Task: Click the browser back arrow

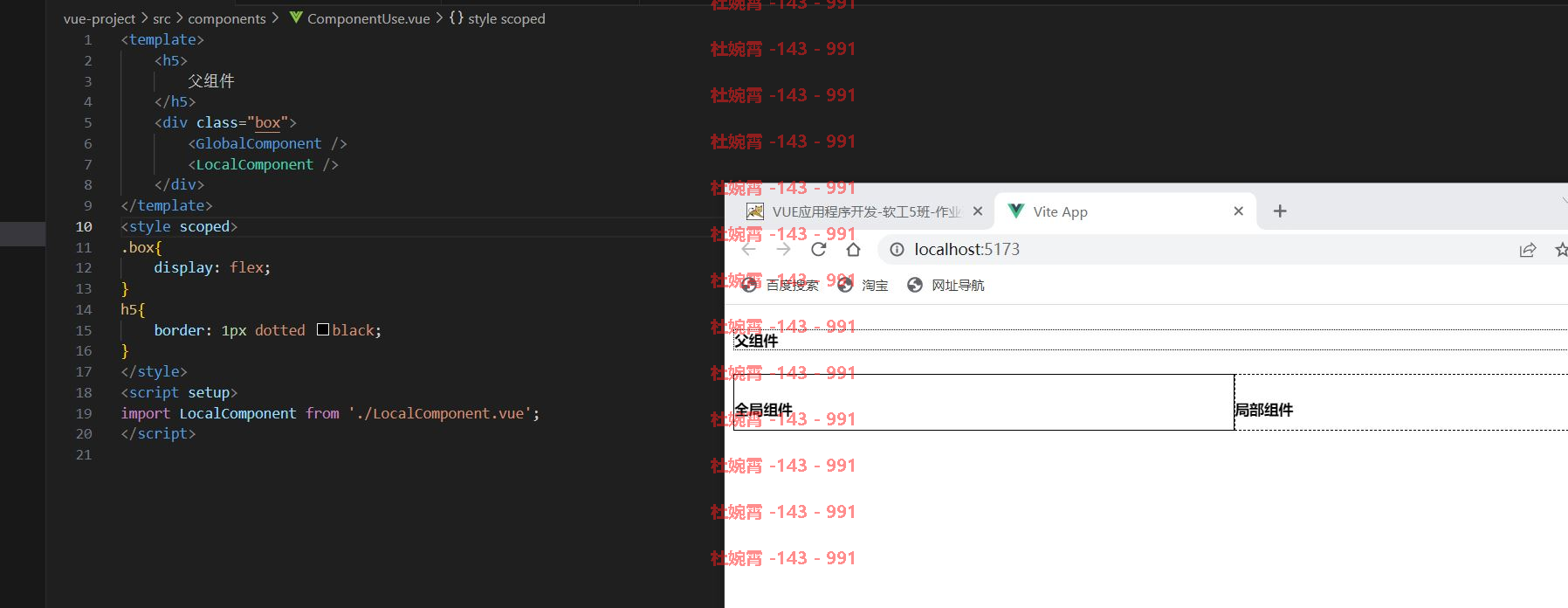Action: pos(748,250)
